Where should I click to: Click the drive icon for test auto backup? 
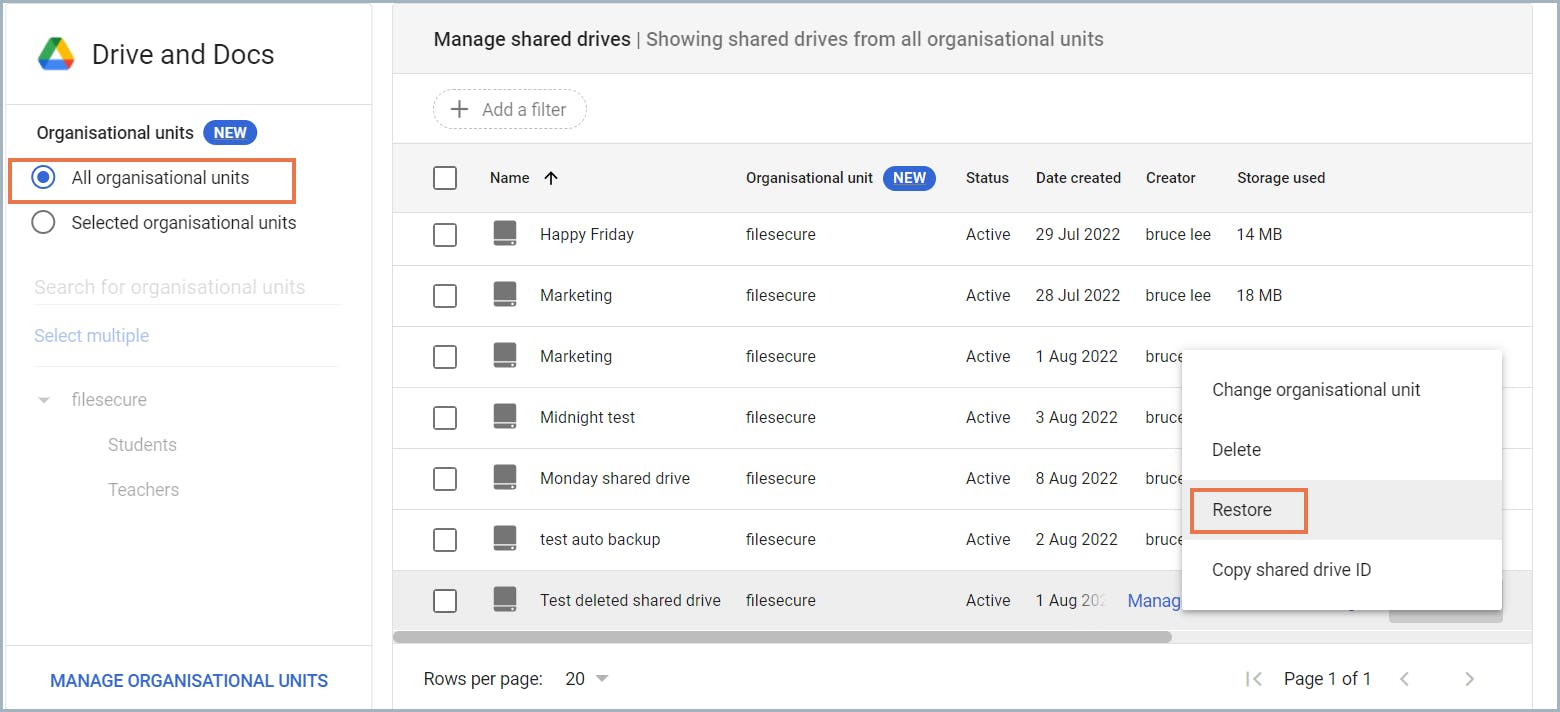(505, 539)
